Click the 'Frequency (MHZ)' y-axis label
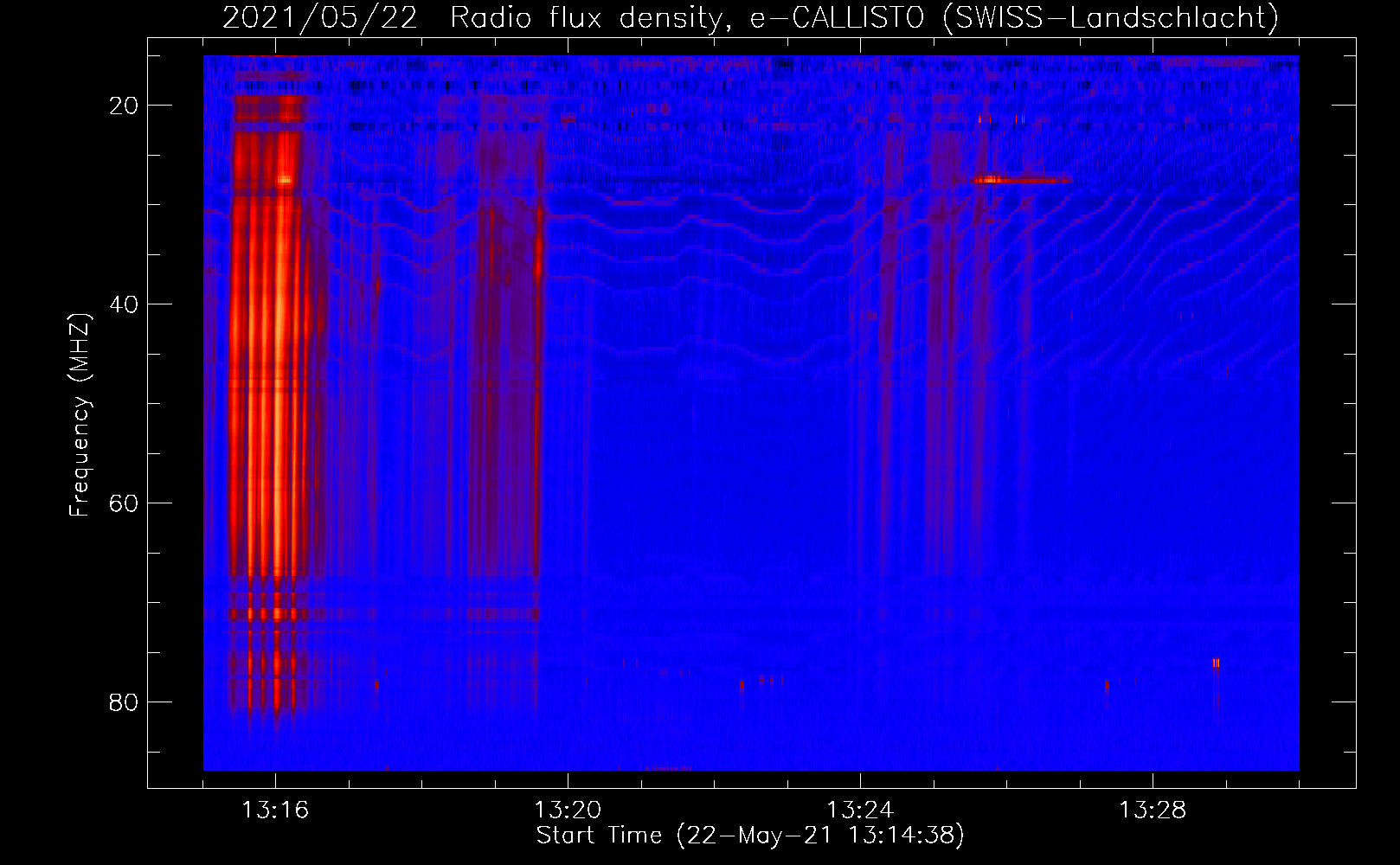Screen dimensions: 1400x865 point(80,415)
